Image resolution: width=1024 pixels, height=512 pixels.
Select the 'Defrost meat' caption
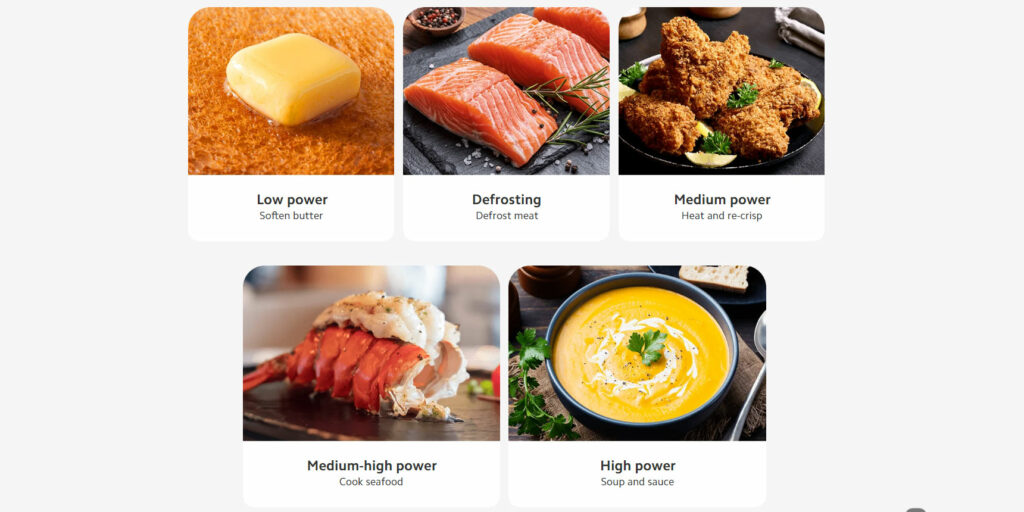click(x=507, y=216)
